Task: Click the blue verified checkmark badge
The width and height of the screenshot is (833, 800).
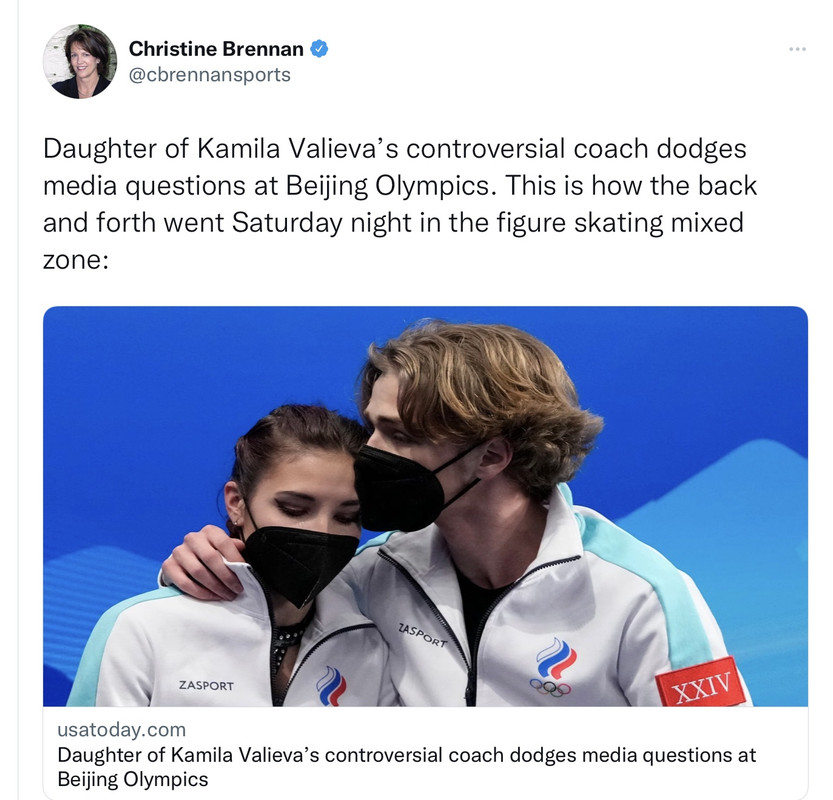Action: coord(319,49)
